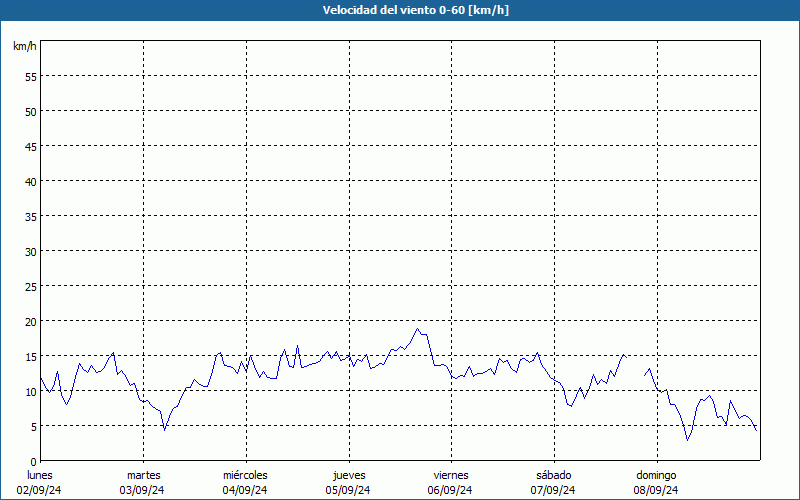Click the 'miércoles' day label
Screen dimensions: 800x500
pos(245,475)
